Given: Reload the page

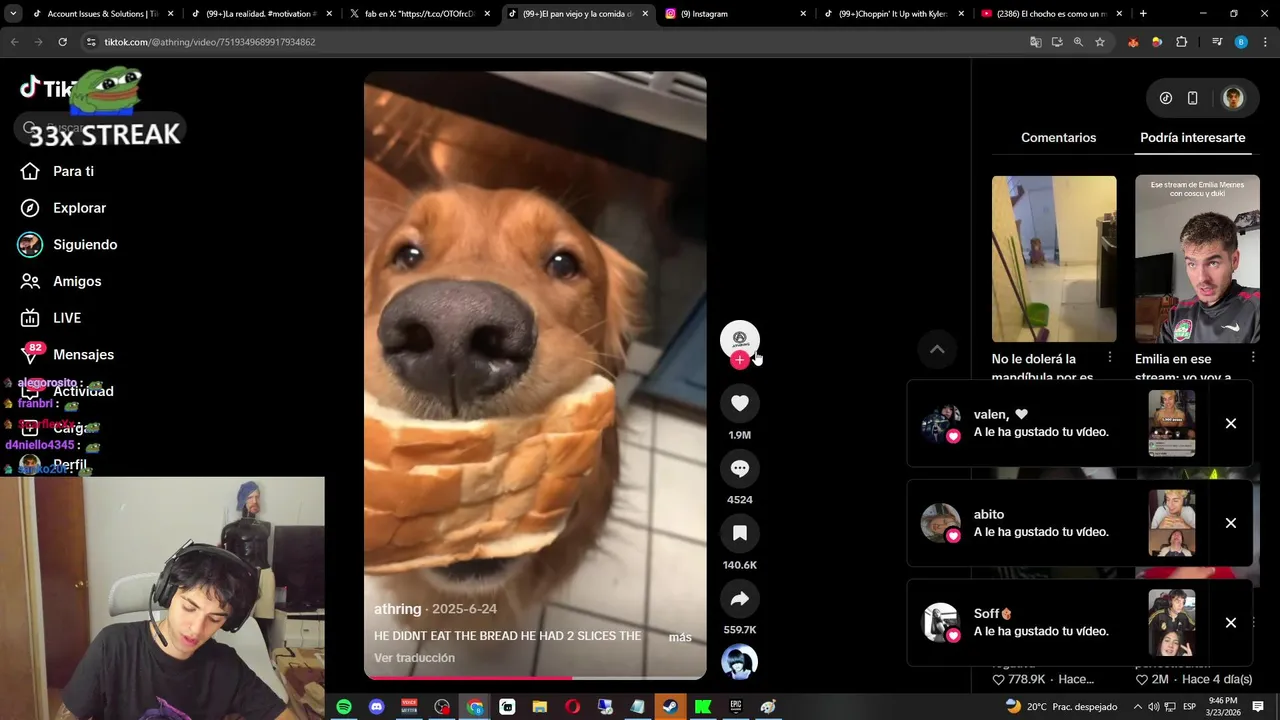Looking at the screenshot, I should coord(62,42).
